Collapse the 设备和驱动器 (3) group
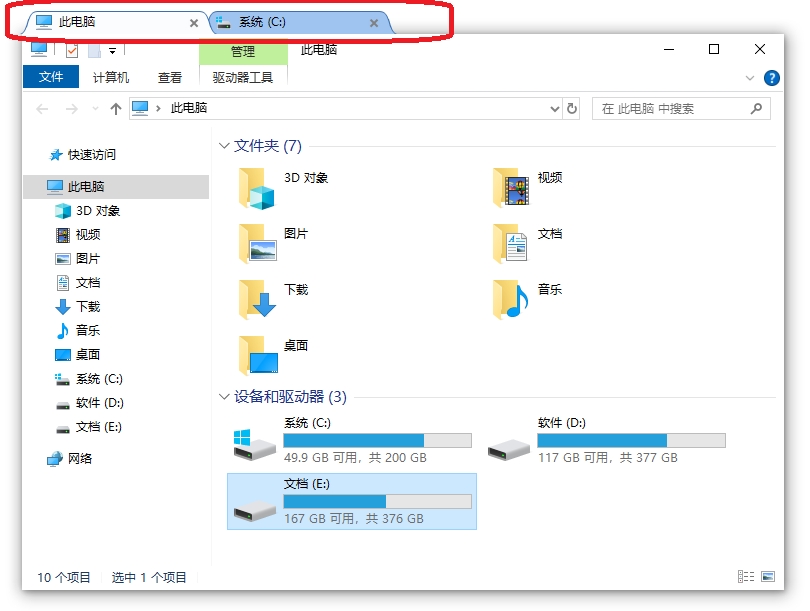Image resolution: width=810 pixels, height=611 pixels. pyautogui.click(x=224, y=397)
